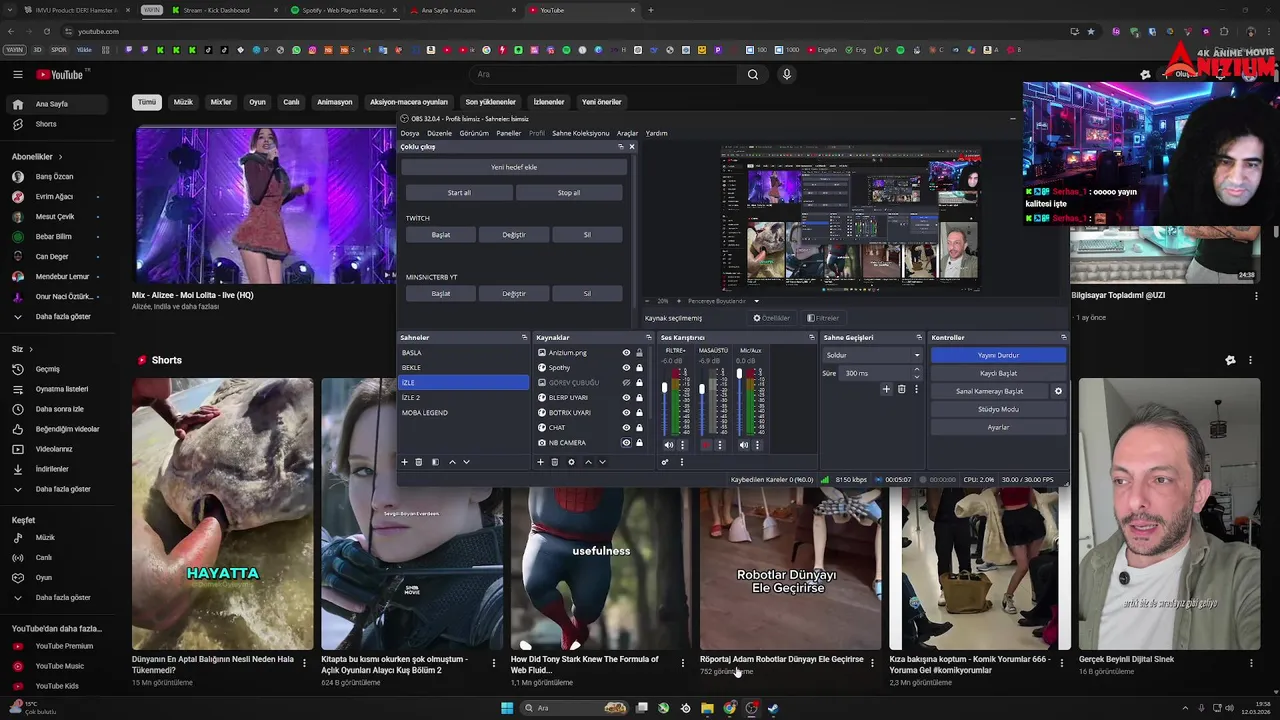Add a new scene with the plus icon

point(404,462)
